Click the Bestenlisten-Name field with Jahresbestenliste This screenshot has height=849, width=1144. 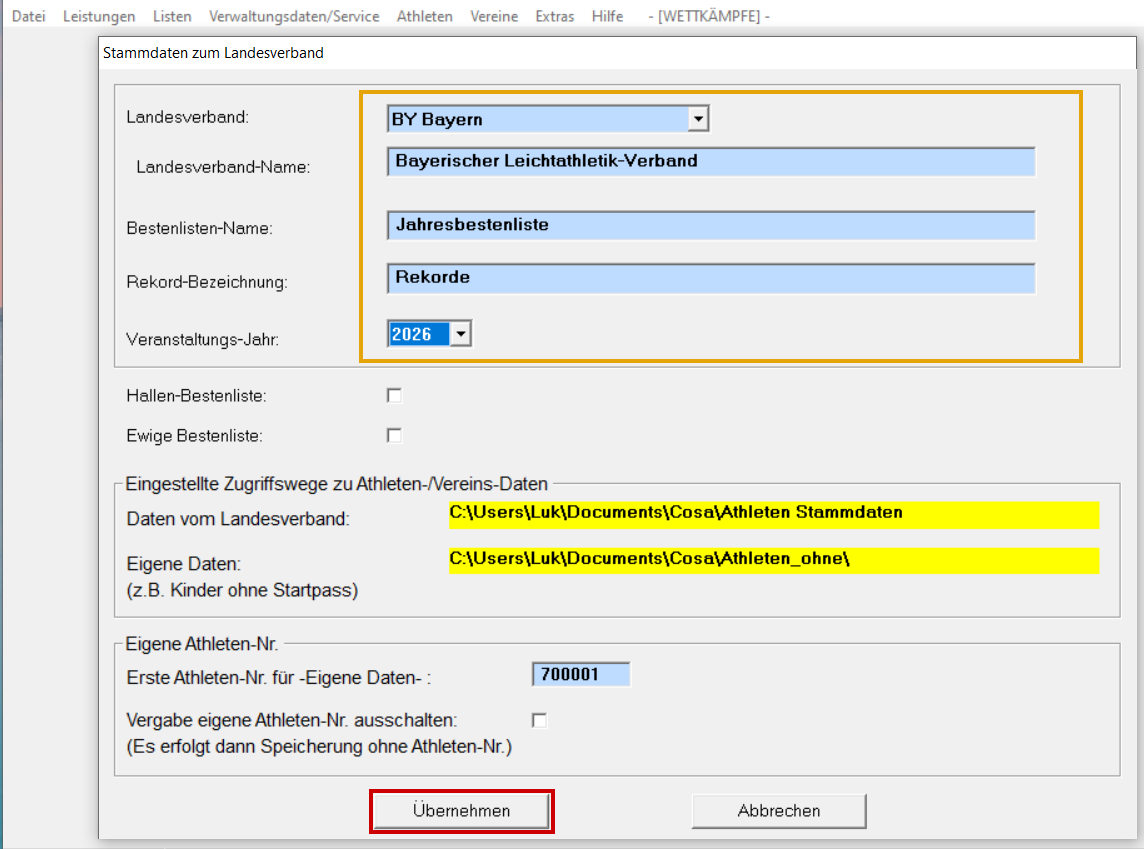[710, 226]
